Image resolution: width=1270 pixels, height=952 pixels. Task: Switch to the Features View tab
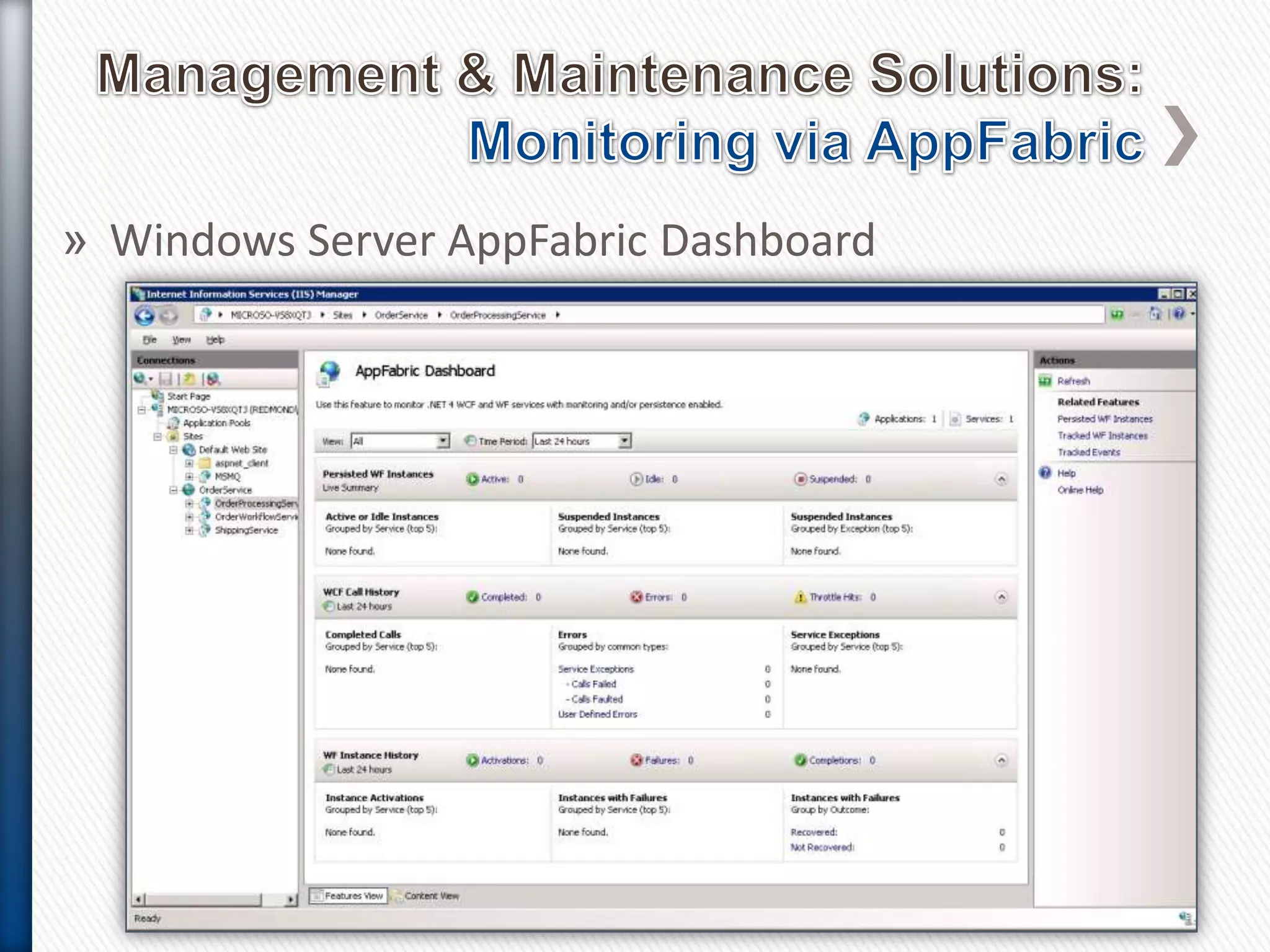click(x=348, y=896)
